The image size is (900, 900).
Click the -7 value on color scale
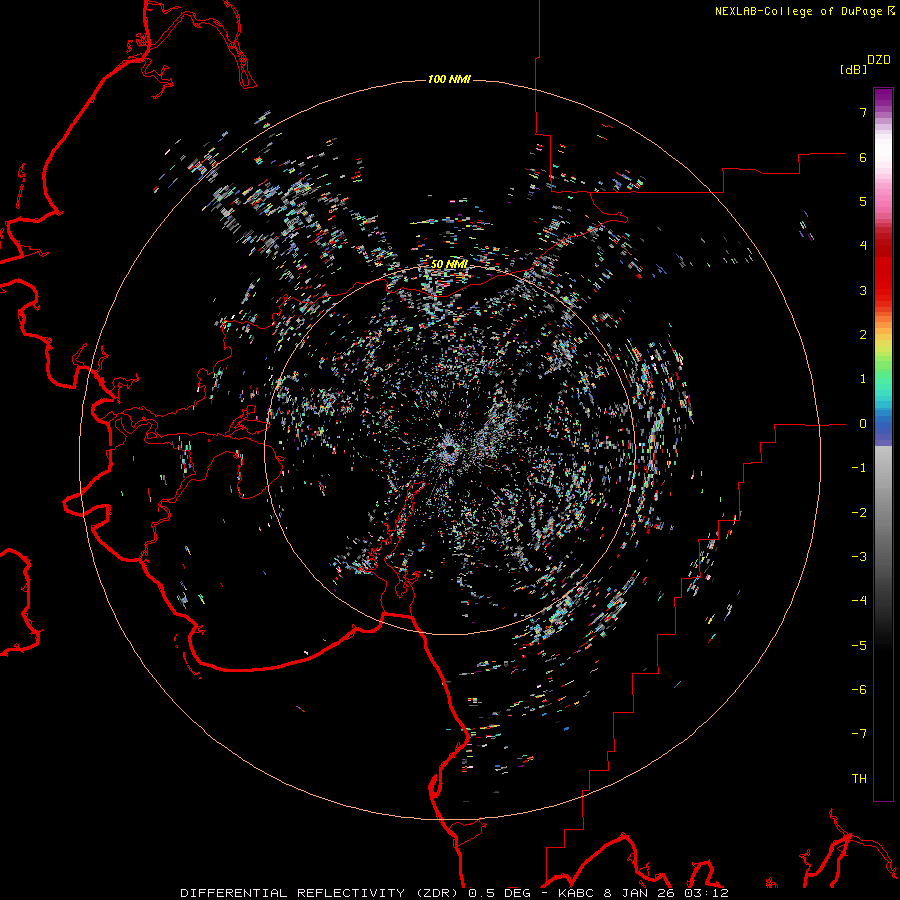tap(859, 734)
